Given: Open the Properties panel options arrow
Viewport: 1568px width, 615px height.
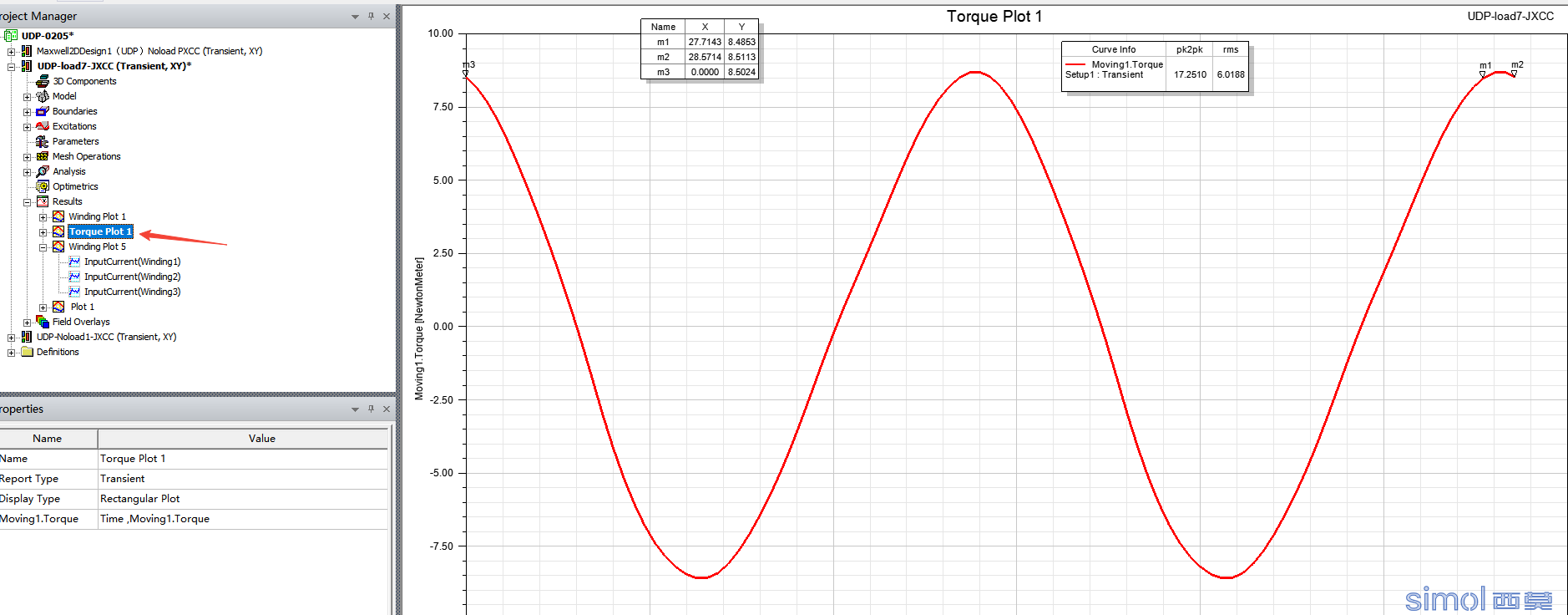Looking at the screenshot, I should point(355,409).
